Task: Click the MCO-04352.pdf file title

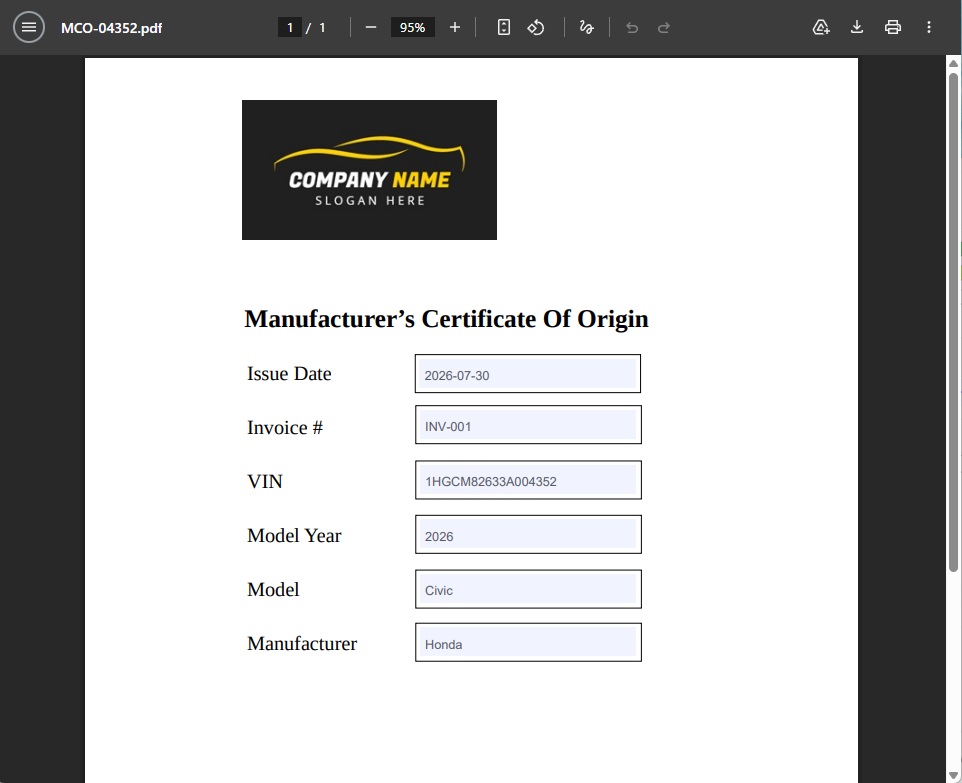Action: tap(112, 28)
